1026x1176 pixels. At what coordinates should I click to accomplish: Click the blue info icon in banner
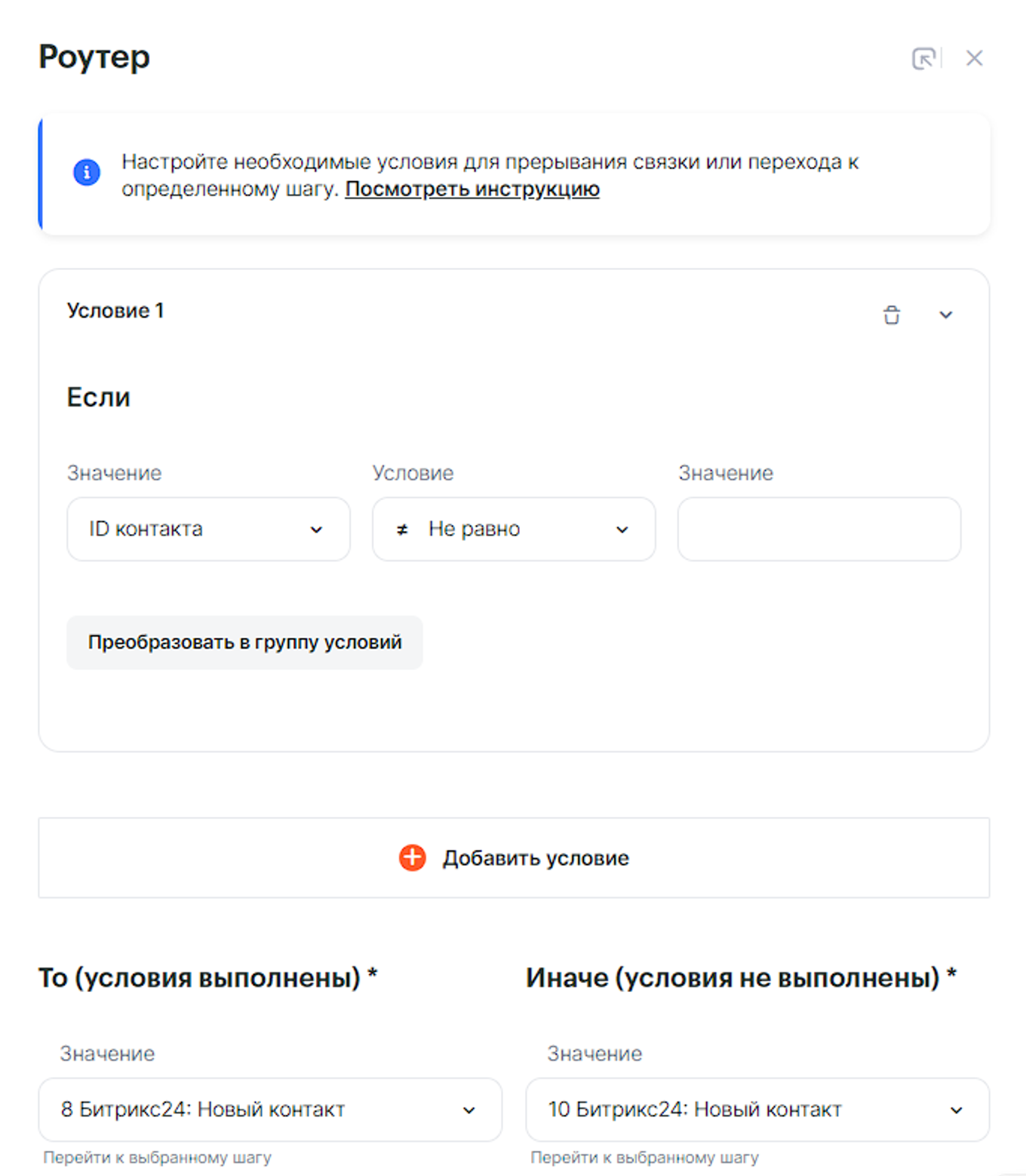(87, 172)
